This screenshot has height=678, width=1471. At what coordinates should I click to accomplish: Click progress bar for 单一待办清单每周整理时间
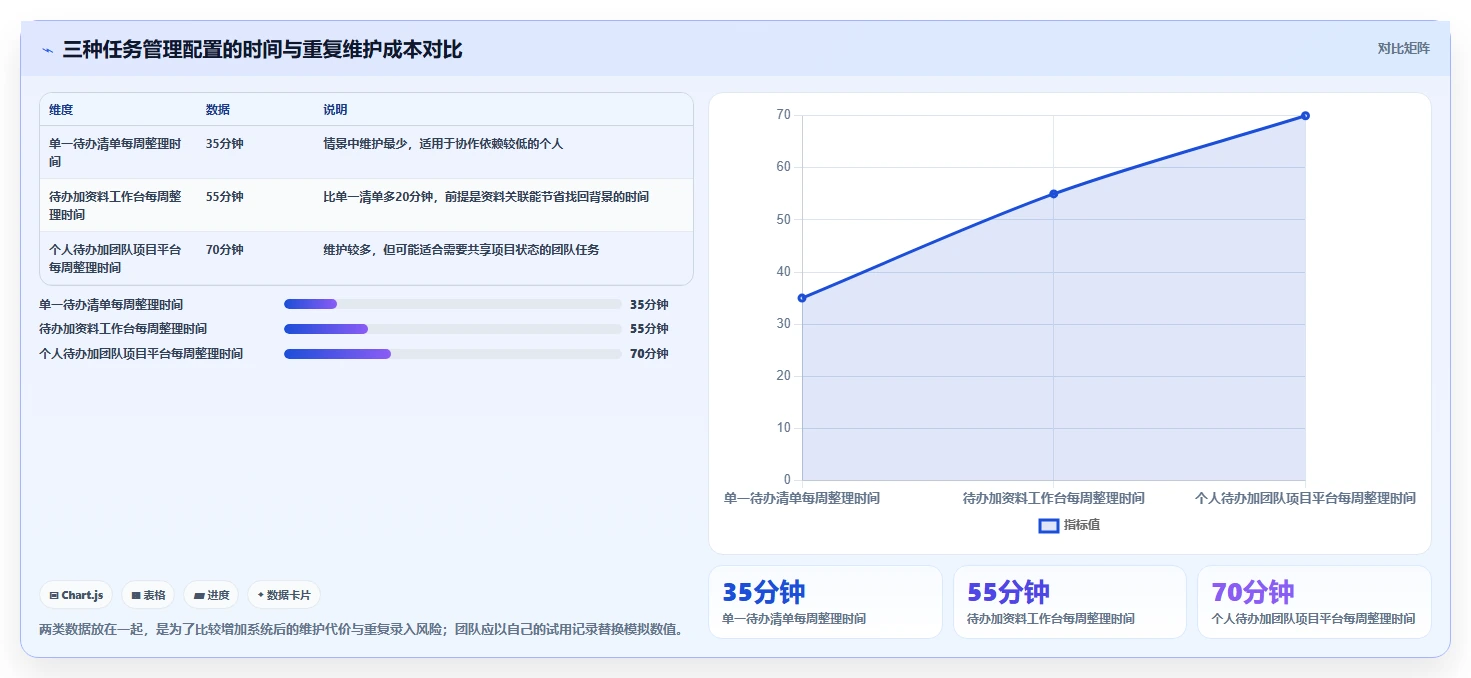pyautogui.click(x=453, y=304)
